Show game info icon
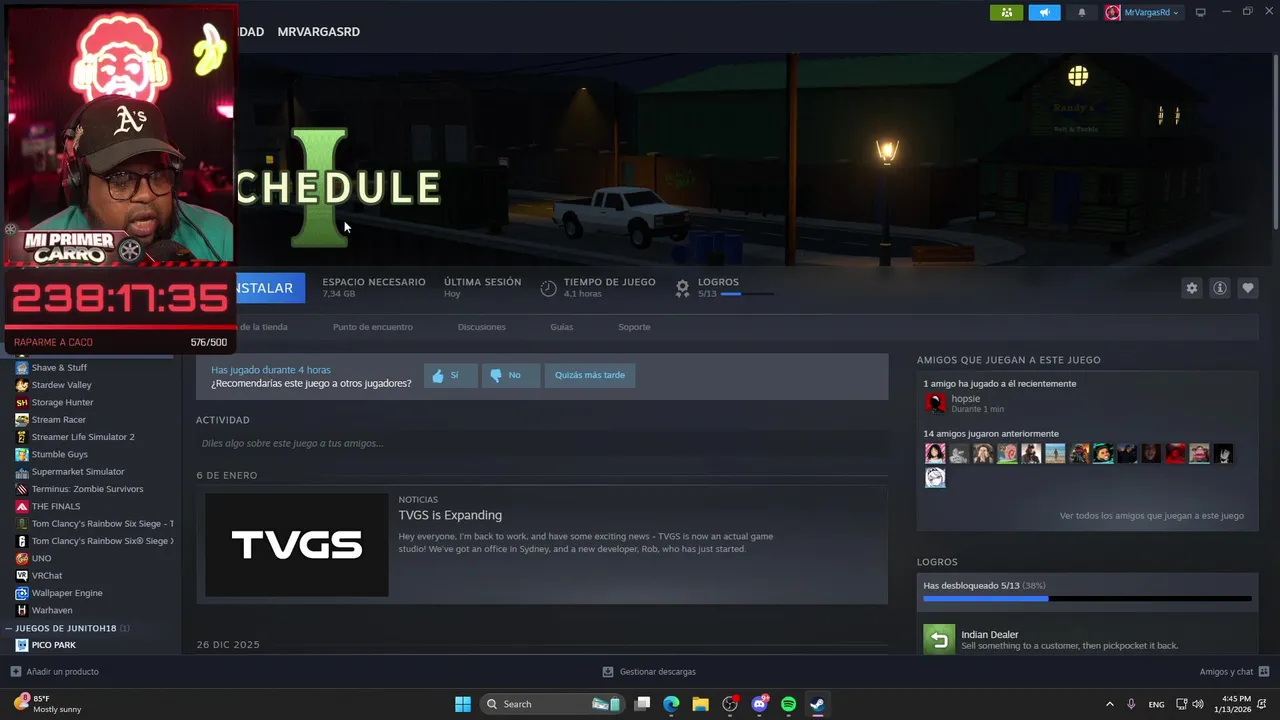The image size is (1280, 720). pyautogui.click(x=1220, y=288)
